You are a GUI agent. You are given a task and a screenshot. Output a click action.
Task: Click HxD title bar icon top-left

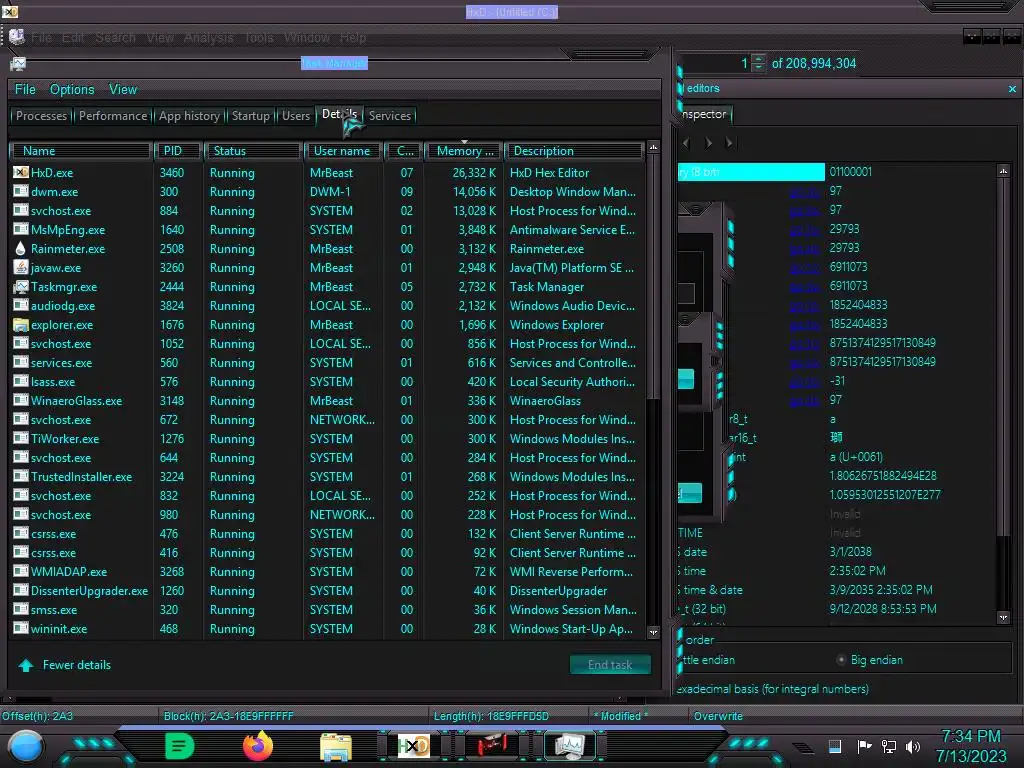(10, 11)
